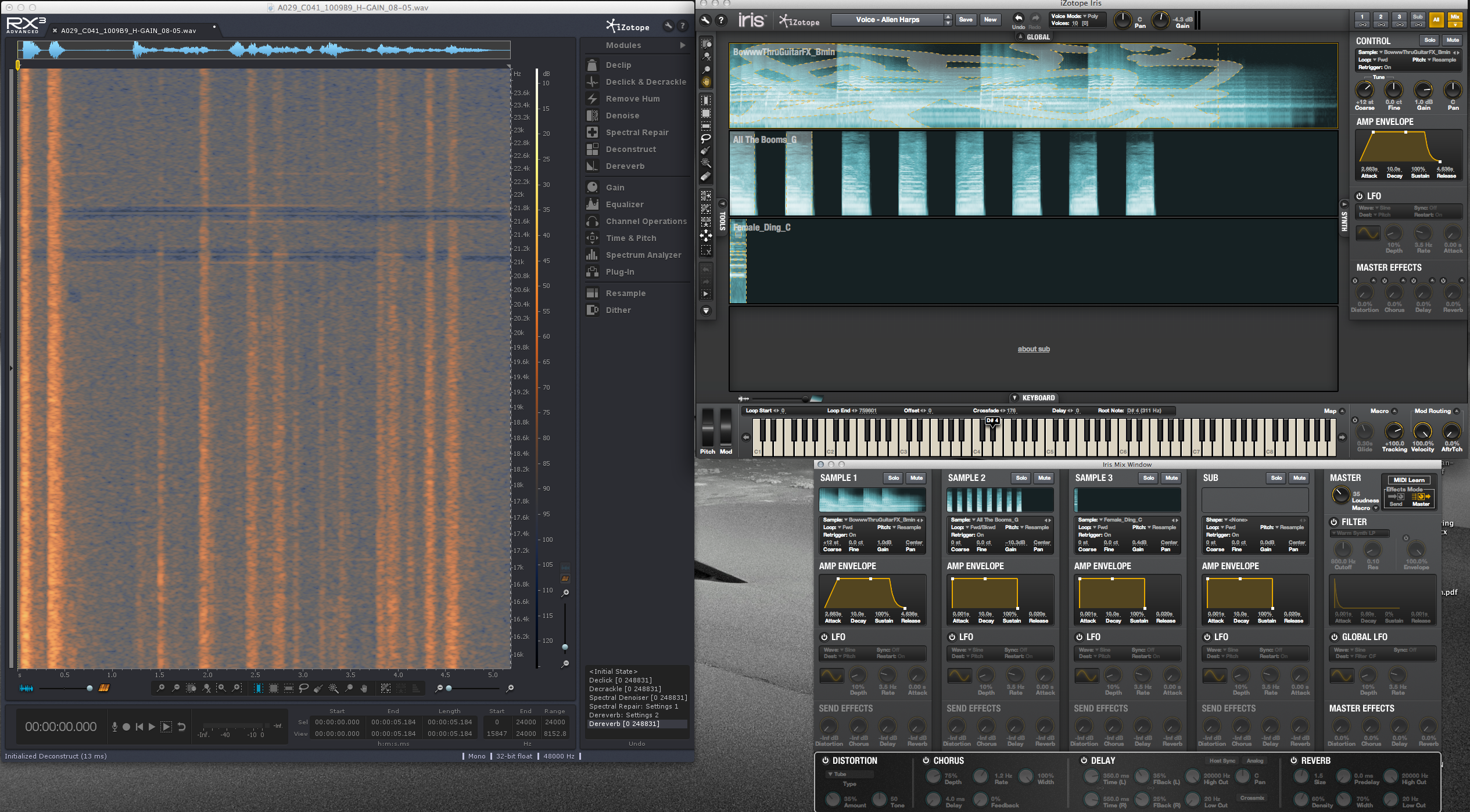Open Iris help question mark
This screenshot has width=1470, height=812.
[721, 20]
